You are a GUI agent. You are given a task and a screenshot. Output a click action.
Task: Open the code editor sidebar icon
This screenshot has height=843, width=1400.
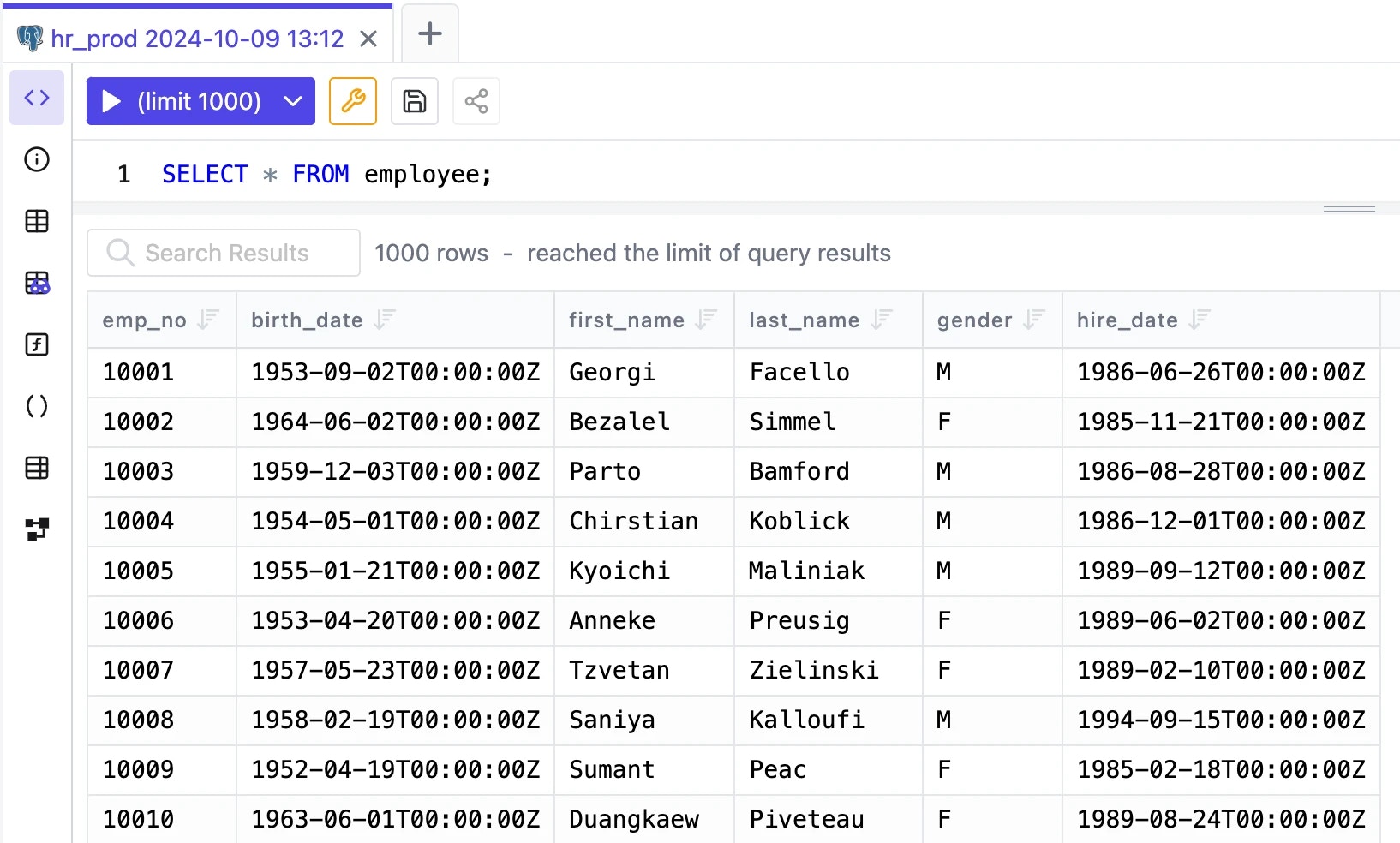(x=37, y=98)
